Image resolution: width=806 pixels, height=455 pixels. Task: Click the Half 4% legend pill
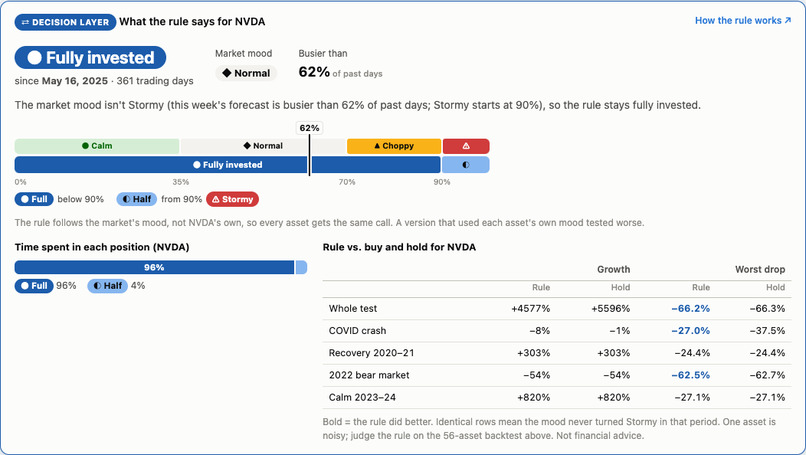[107, 286]
